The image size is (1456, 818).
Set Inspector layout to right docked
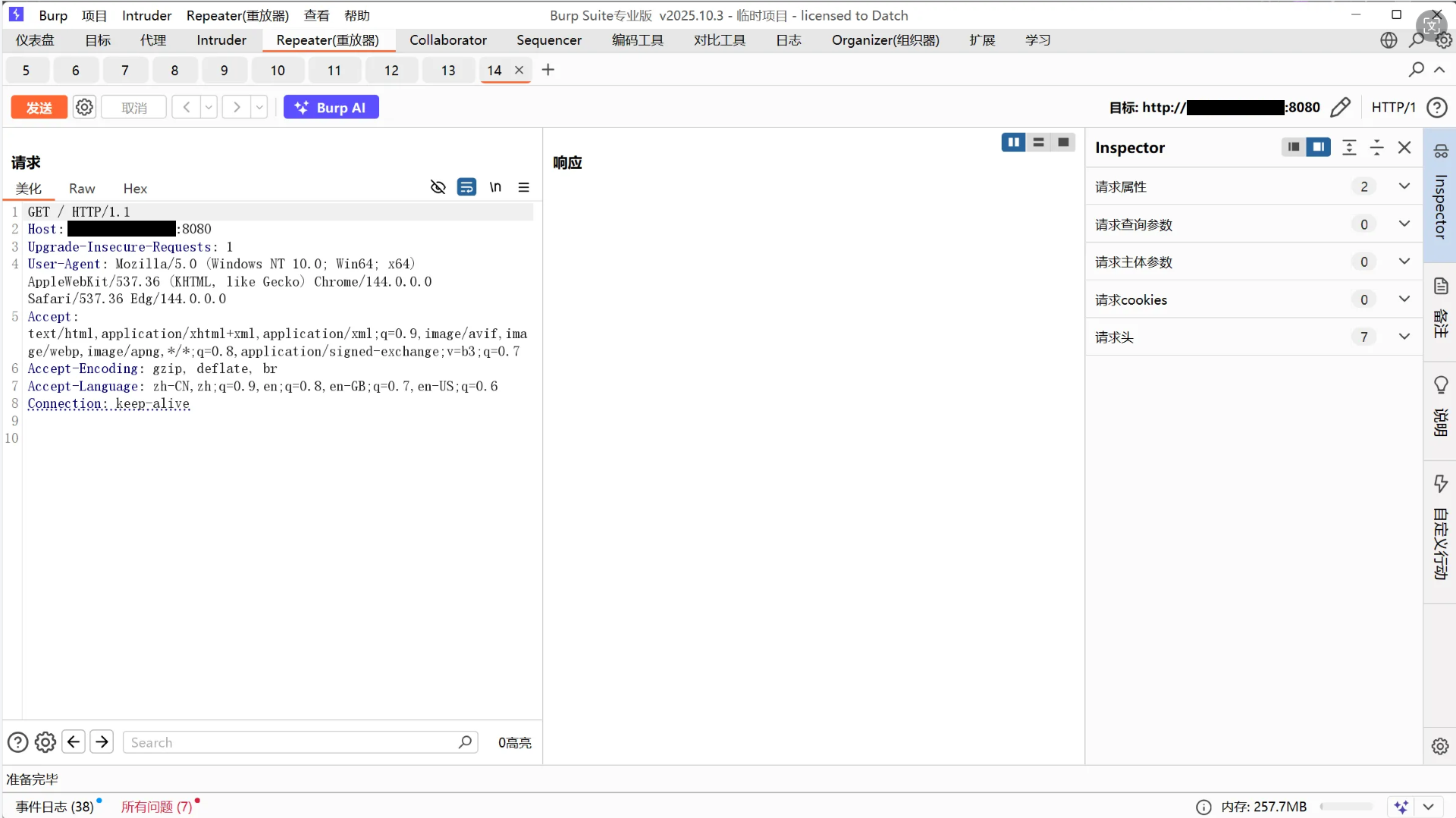click(1318, 147)
